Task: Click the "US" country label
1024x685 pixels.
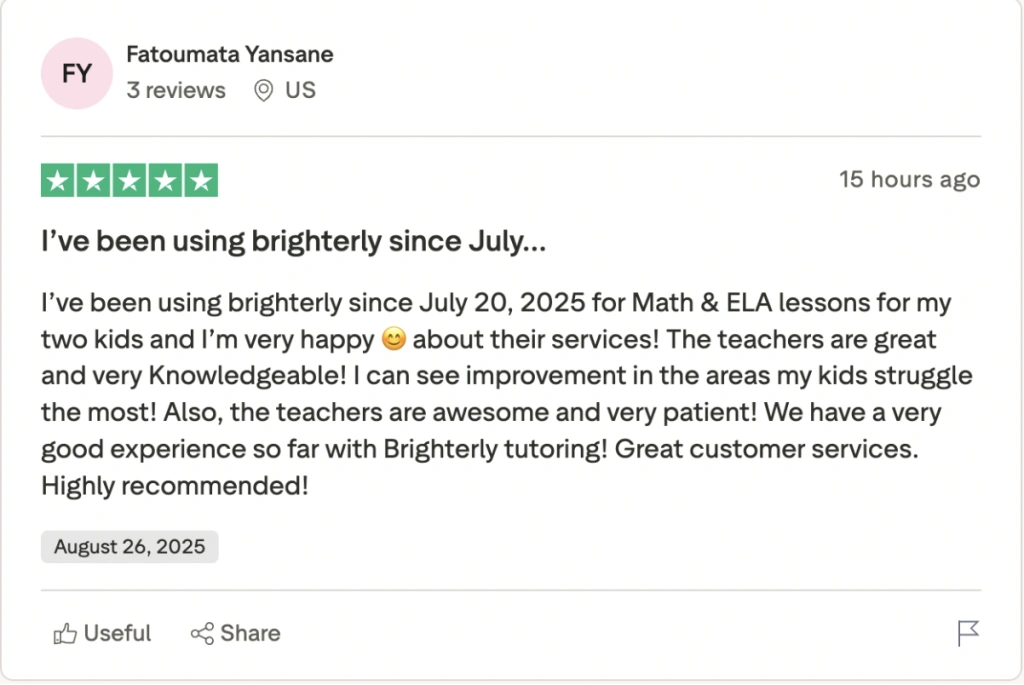Action: pyautogui.click(x=300, y=90)
